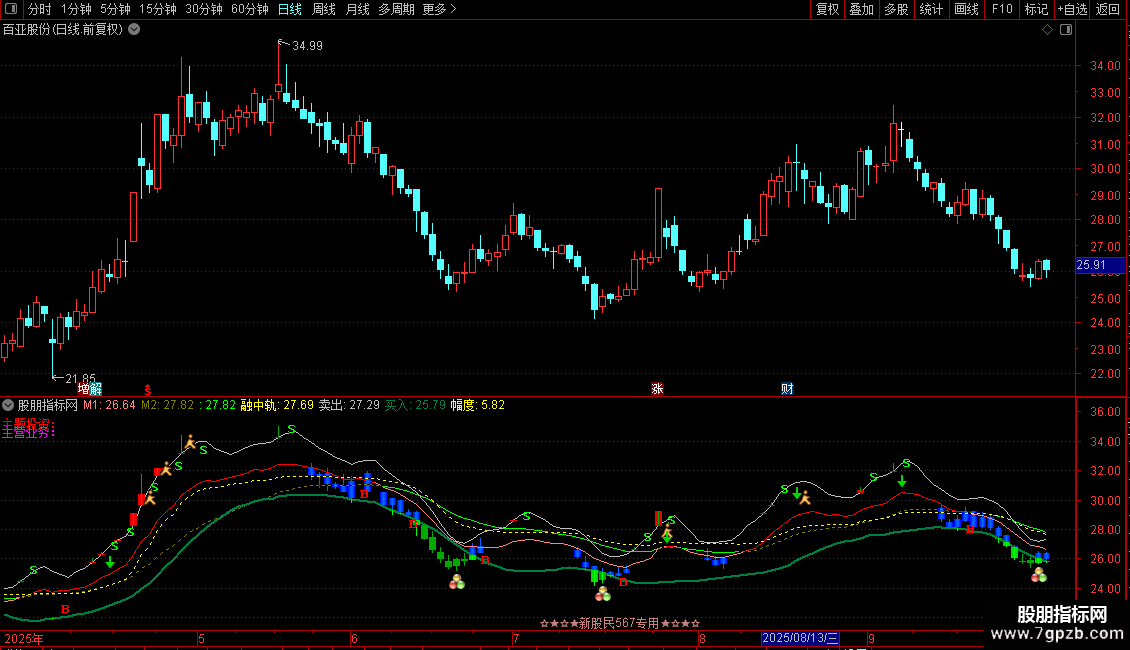Click the 36.00 indicator axis label
Image resolution: width=1130 pixels, height=650 pixels.
[1105, 412]
